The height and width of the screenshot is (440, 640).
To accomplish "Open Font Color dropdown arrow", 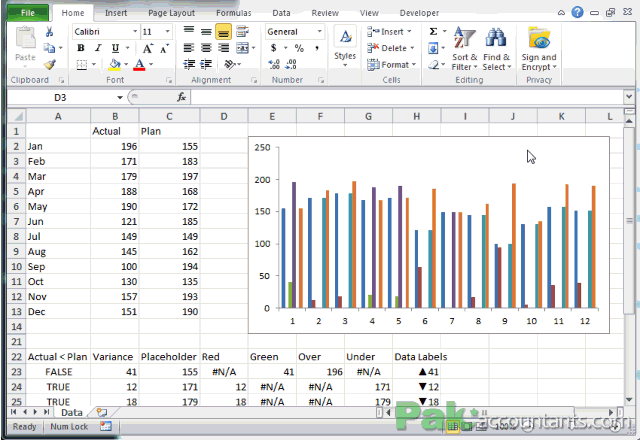I will (151, 64).
